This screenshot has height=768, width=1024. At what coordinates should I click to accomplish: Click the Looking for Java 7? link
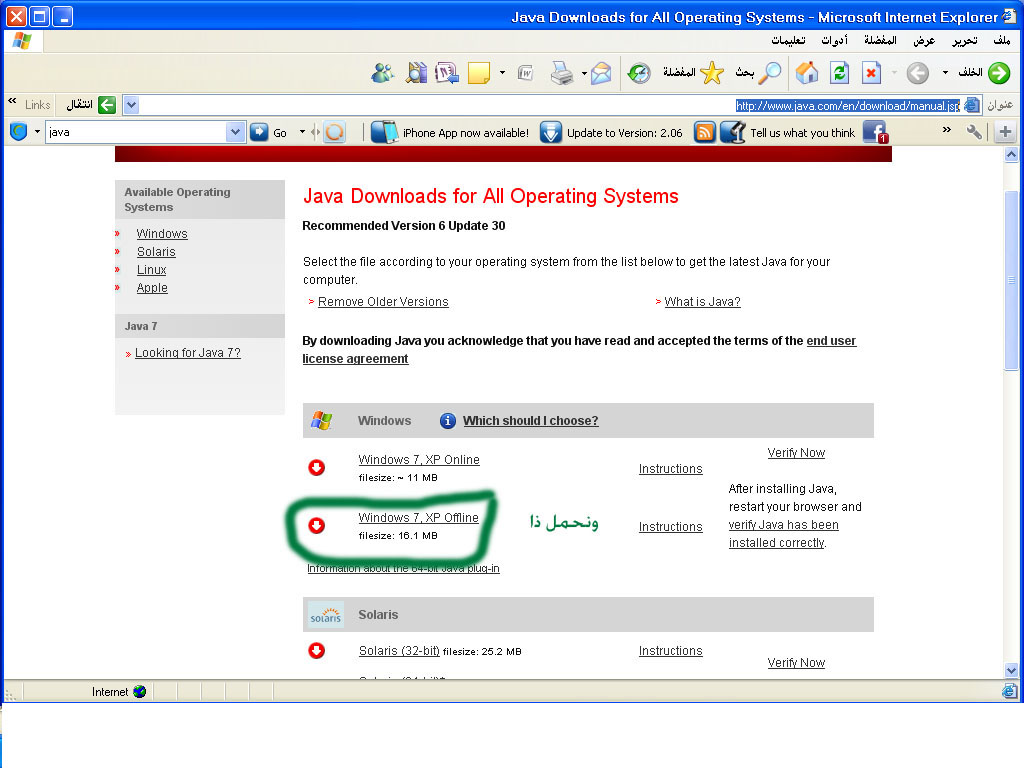pyautogui.click(x=188, y=353)
